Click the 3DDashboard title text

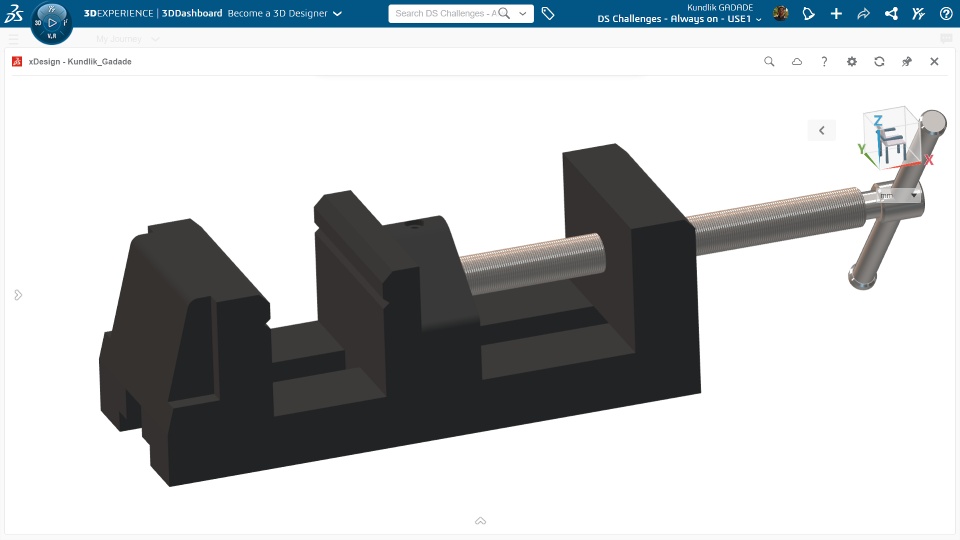(192, 13)
